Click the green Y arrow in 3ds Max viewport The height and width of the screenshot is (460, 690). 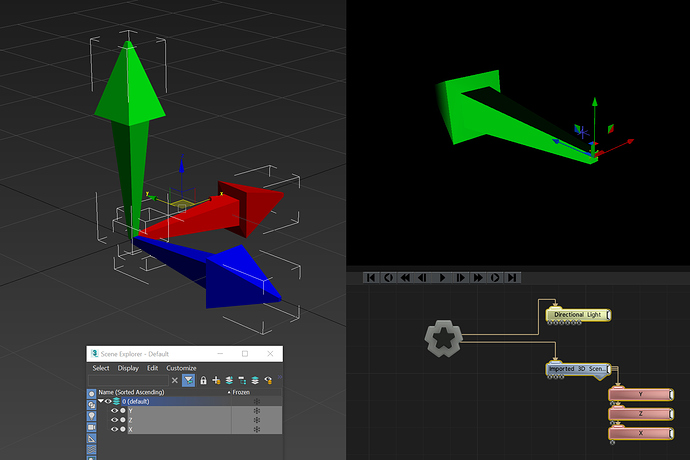[x=129, y=101]
